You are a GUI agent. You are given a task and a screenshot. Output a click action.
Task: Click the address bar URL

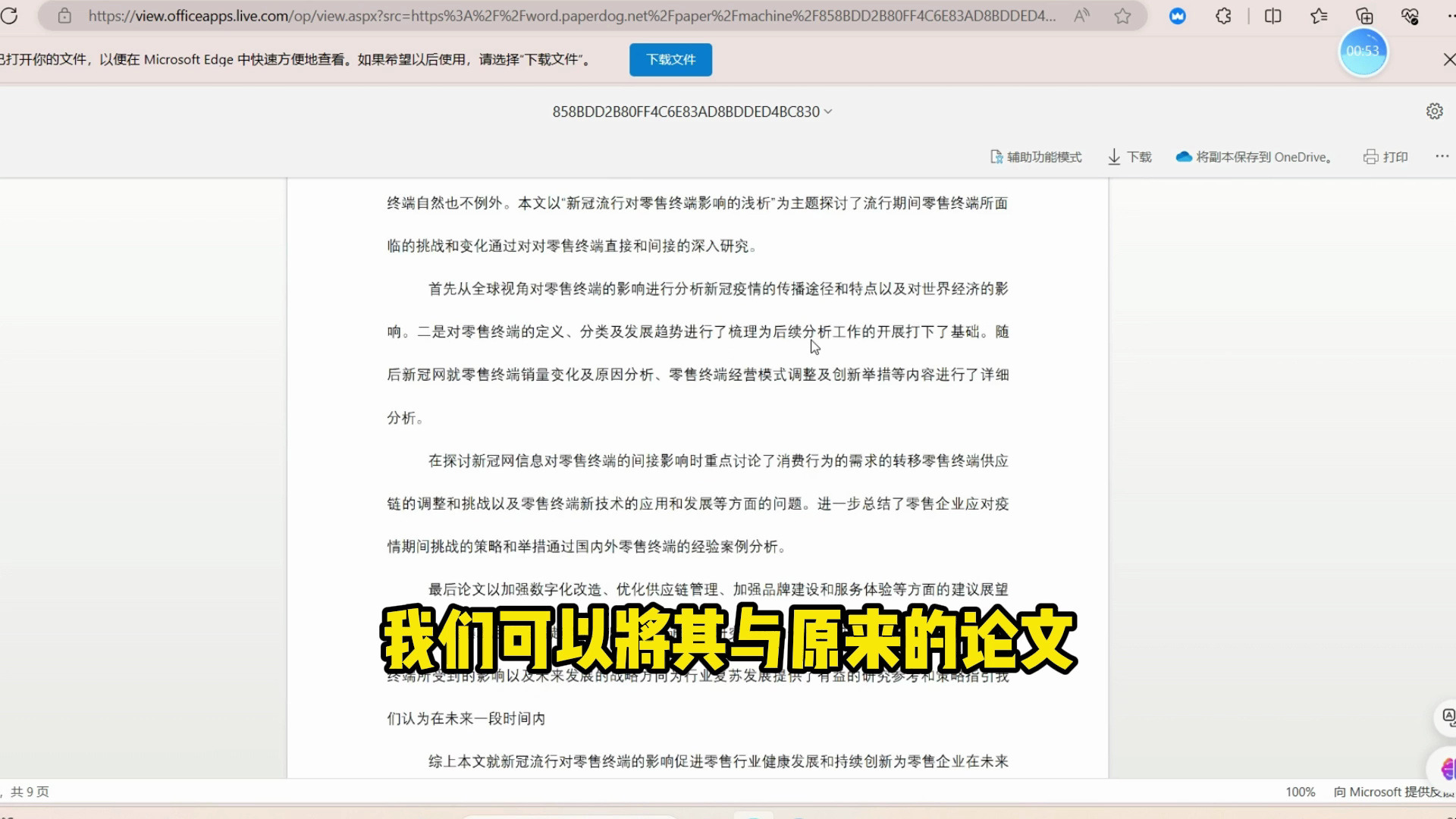point(572,16)
